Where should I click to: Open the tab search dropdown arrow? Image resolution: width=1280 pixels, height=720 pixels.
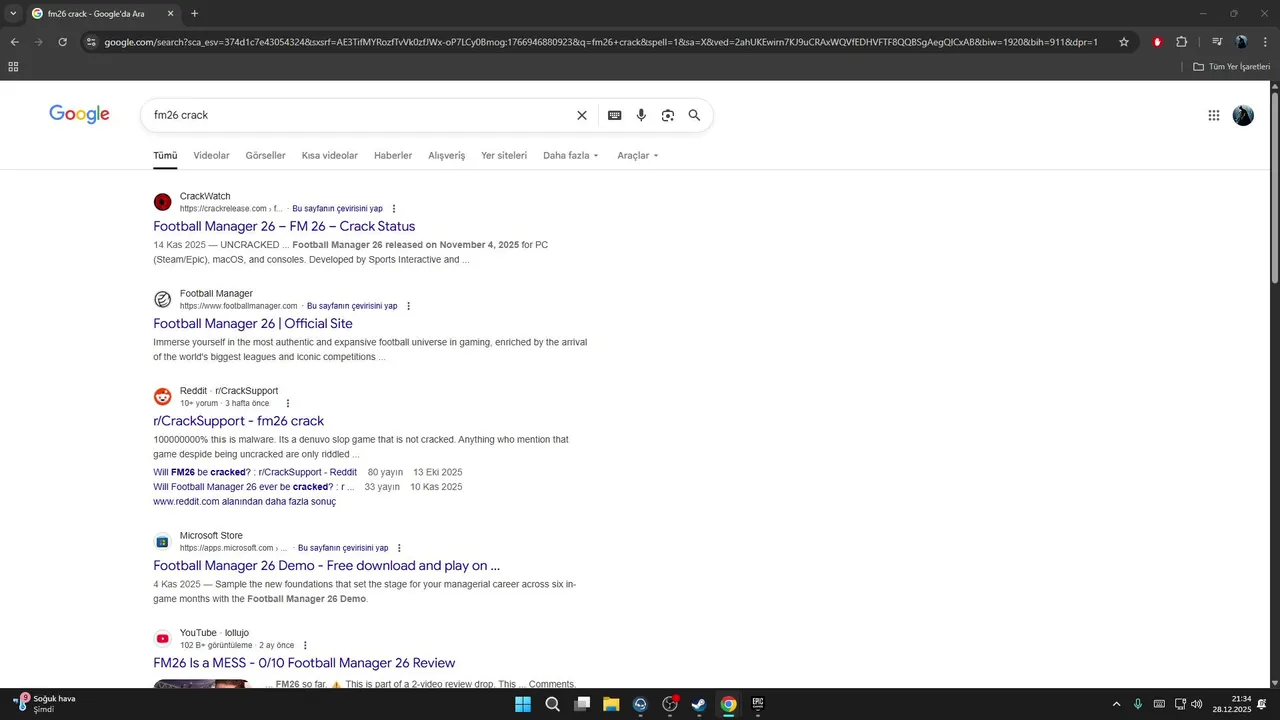pyautogui.click(x=13, y=14)
